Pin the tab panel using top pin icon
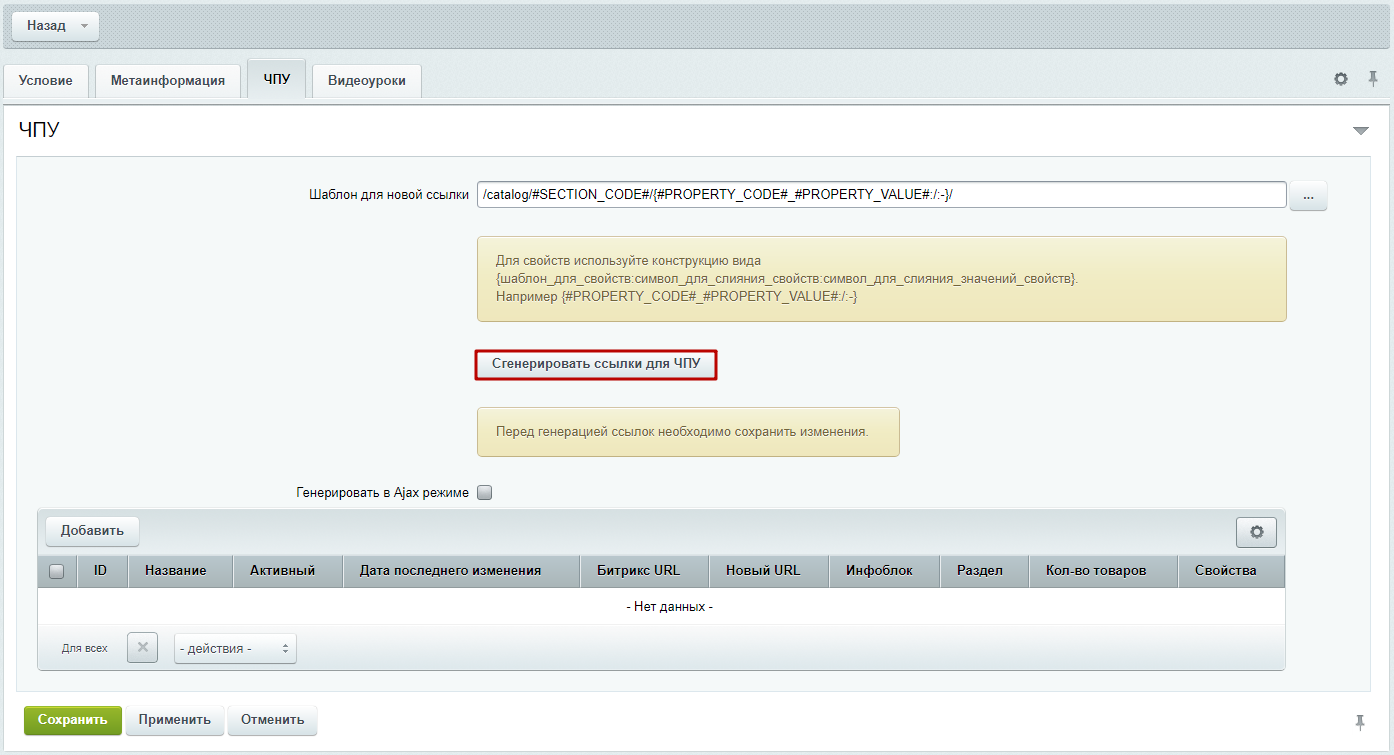 1373,79
